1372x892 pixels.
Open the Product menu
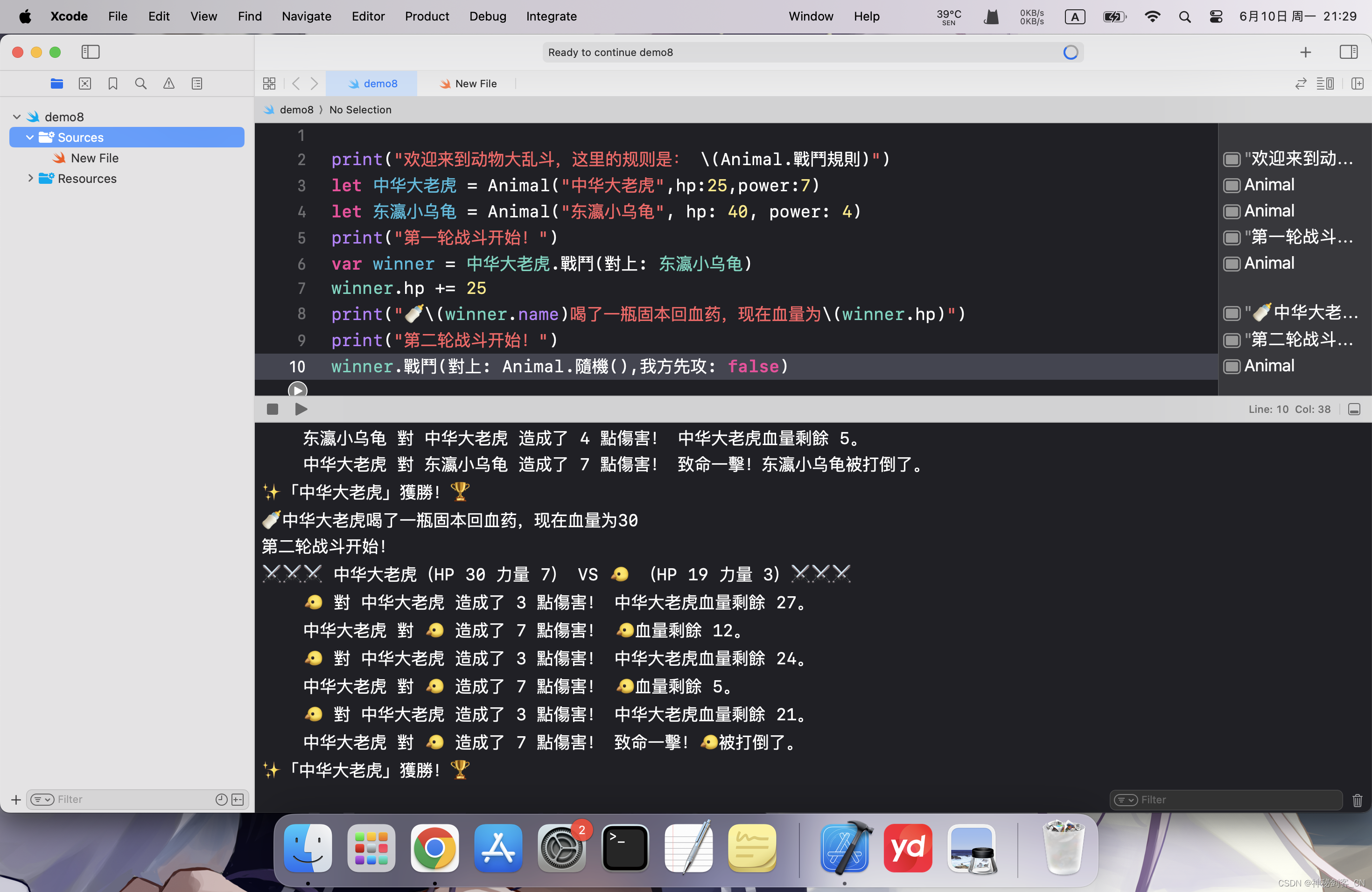click(427, 16)
